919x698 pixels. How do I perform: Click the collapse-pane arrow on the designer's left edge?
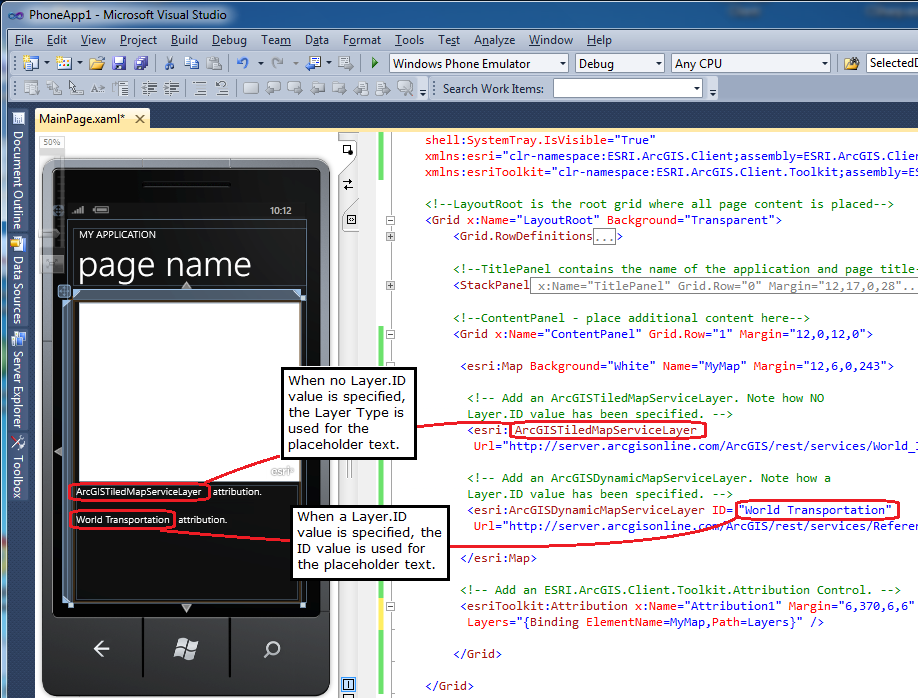coord(58,451)
